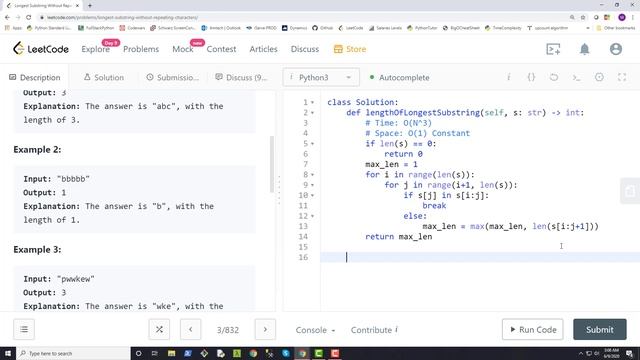Fold the if block on line 5
This screenshot has width=640, height=360.
tap(313, 144)
